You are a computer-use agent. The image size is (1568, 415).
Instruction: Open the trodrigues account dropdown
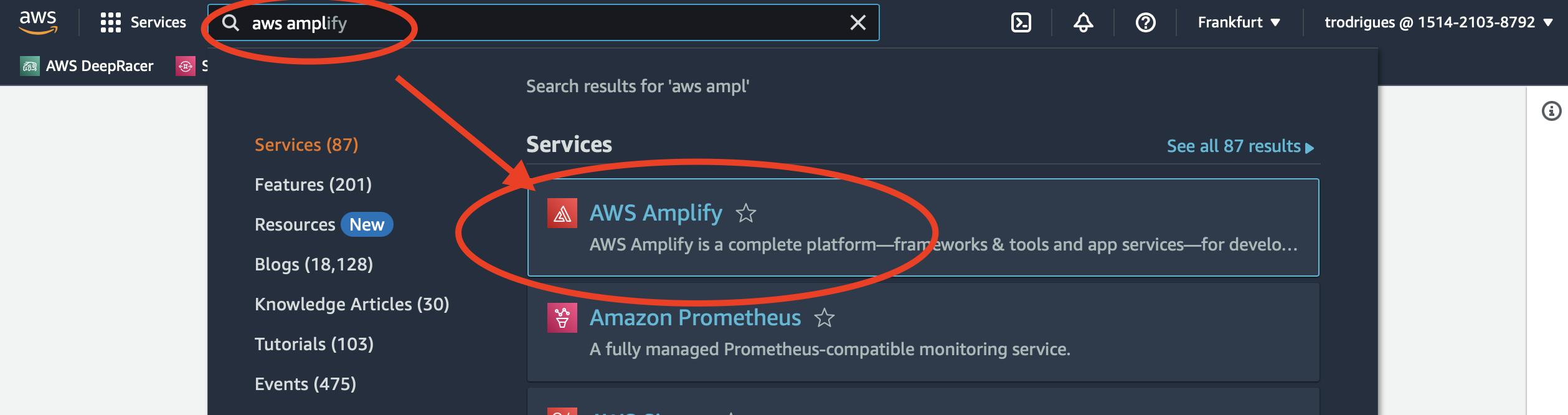(x=1438, y=22)
